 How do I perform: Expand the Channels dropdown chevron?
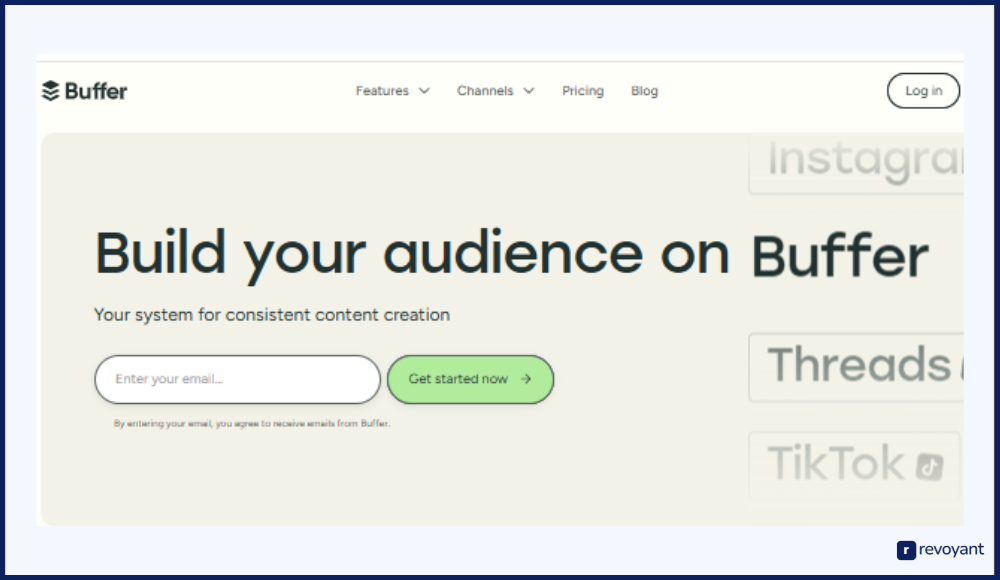(x=529, y=91)
